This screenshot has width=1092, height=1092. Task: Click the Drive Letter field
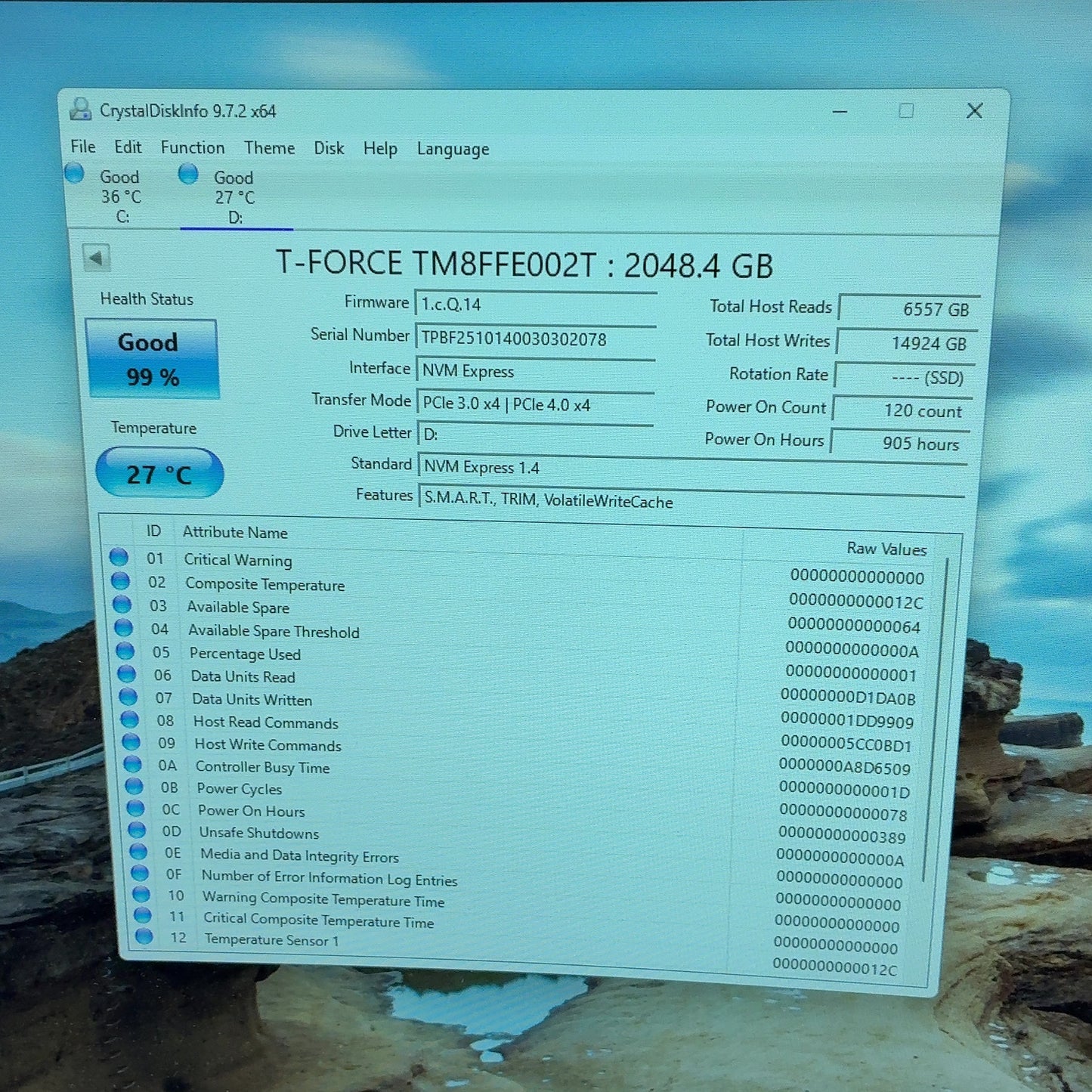tap(536, 435)
